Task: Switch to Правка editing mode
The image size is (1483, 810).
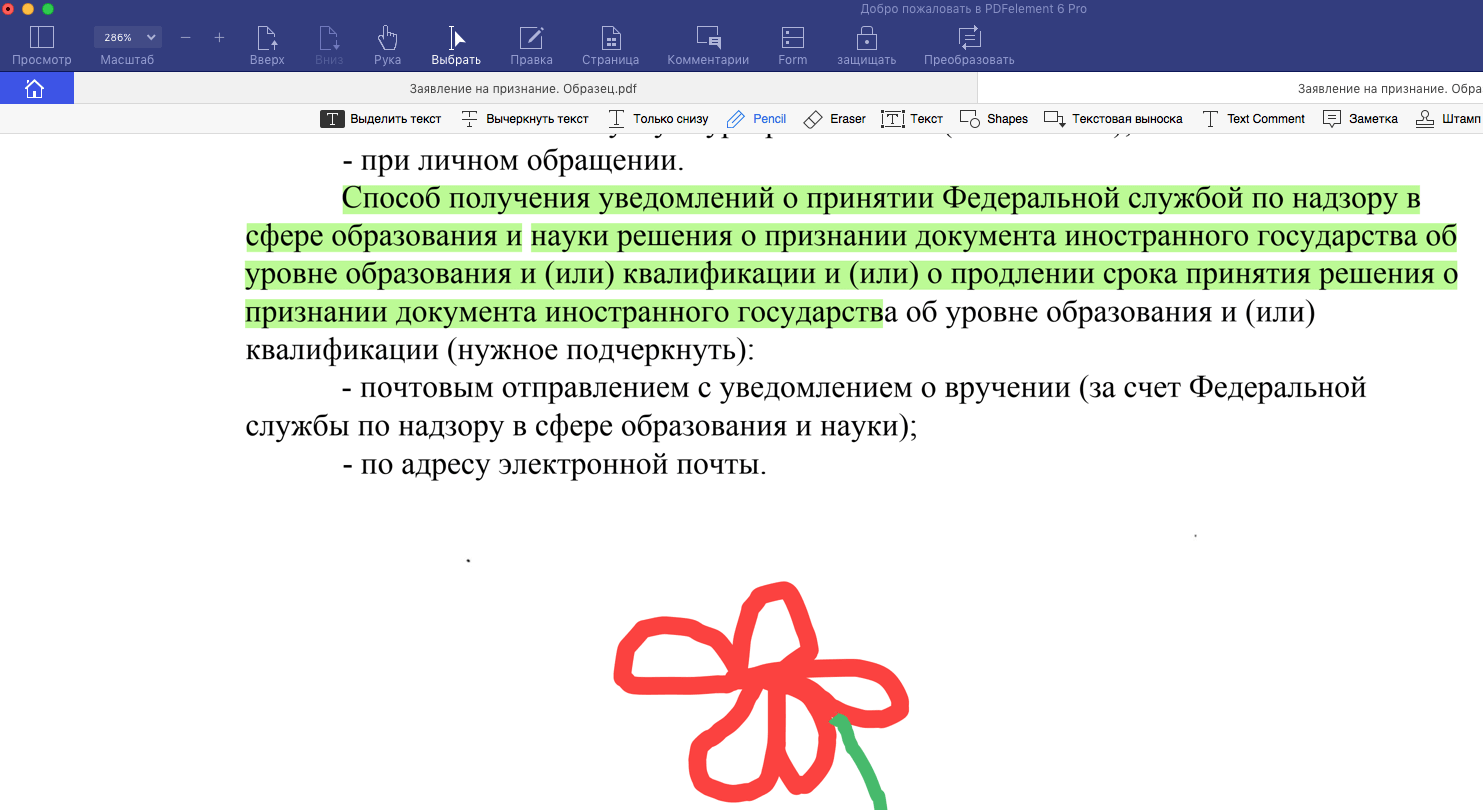Action: [532, 44]
